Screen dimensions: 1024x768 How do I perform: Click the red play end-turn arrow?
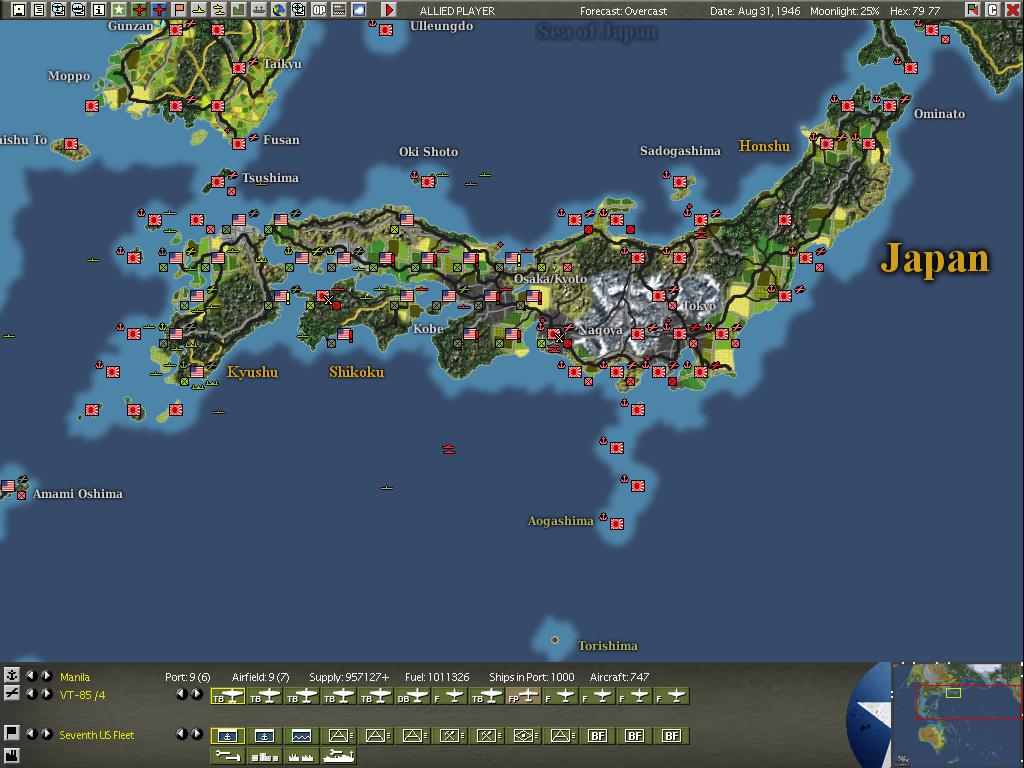(x=389, y=10)
